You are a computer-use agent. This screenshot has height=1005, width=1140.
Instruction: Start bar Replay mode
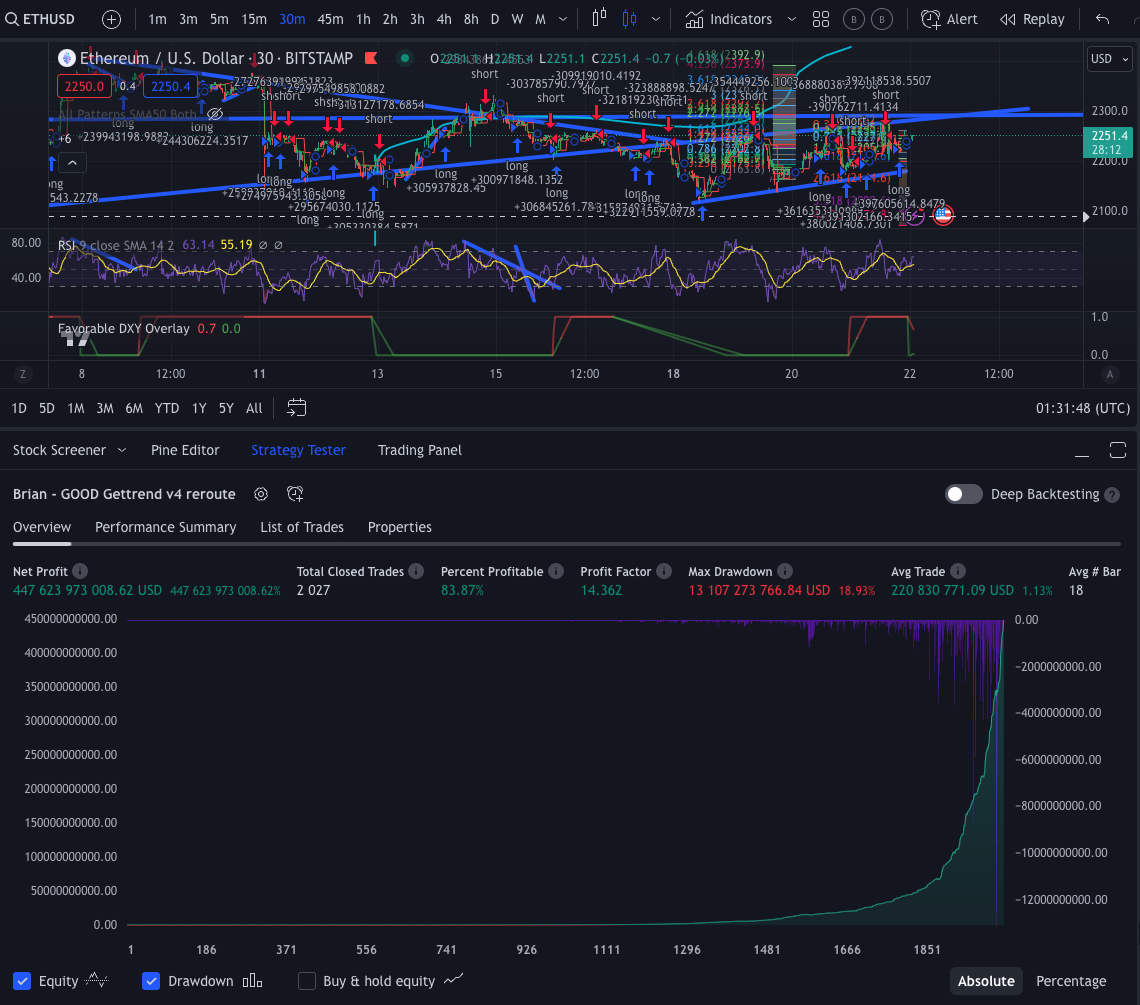pos(1031,18)
